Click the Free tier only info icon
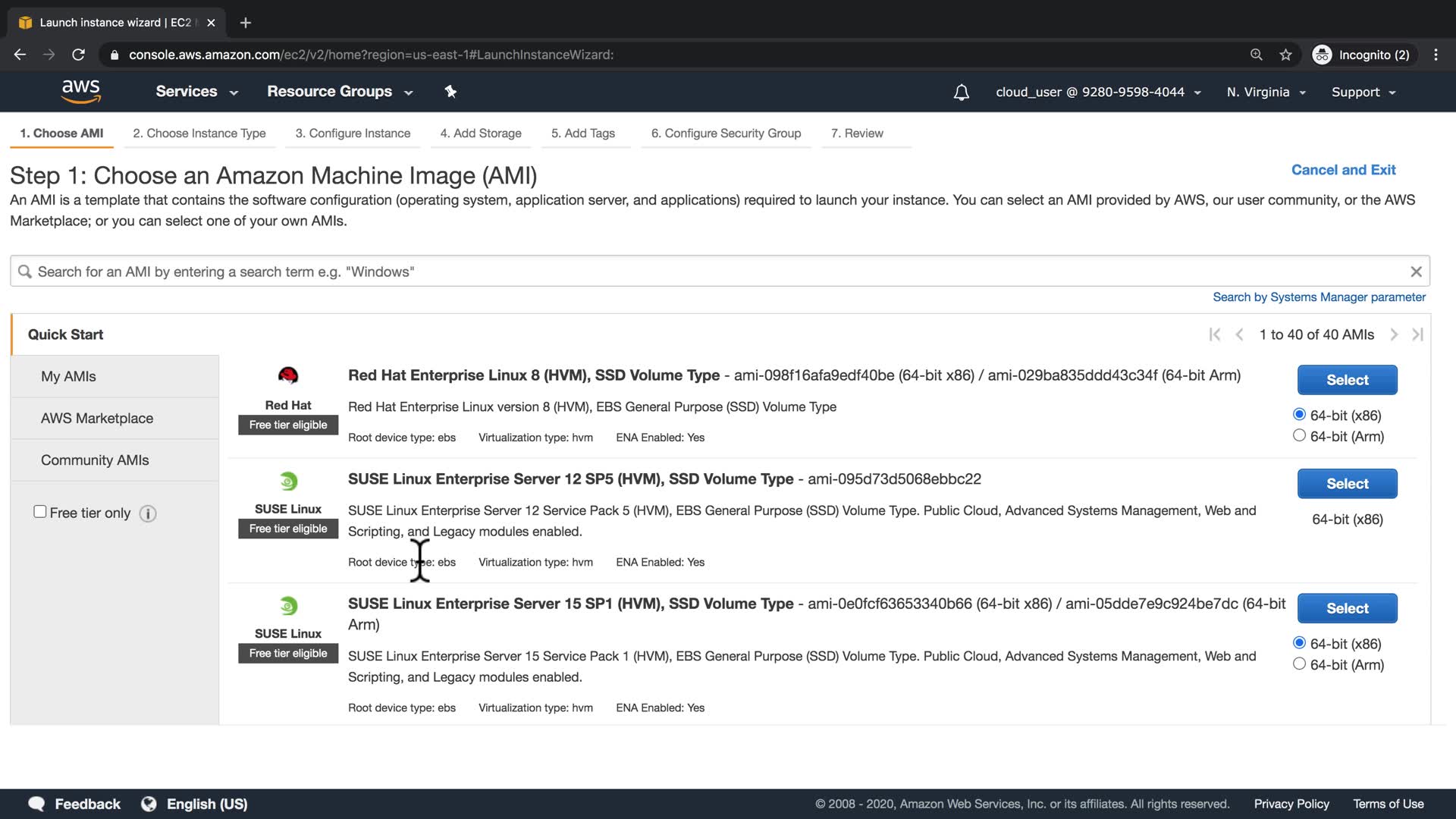Screen dimensions: 1456x819 [x=148, y=513]
